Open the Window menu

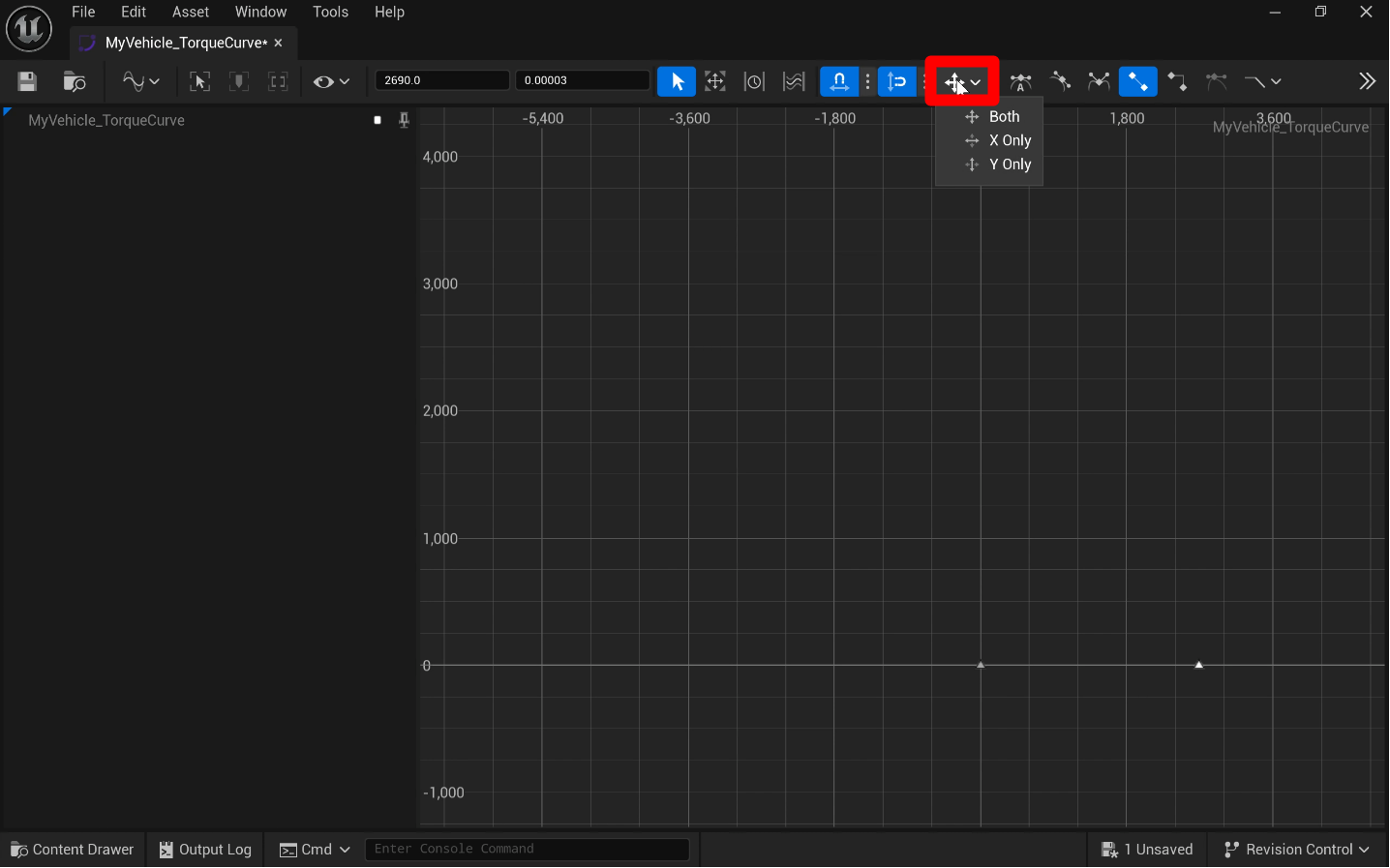coord(260,12)
